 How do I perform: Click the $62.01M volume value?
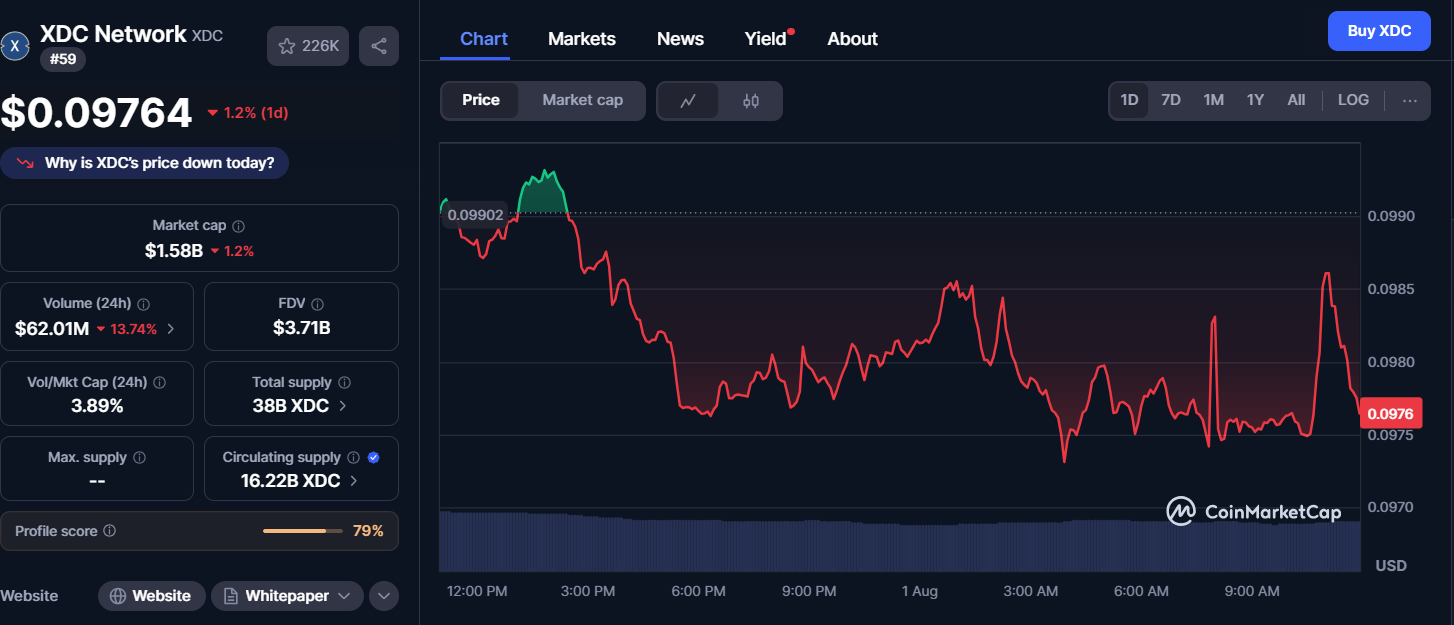tap(52, 328)
